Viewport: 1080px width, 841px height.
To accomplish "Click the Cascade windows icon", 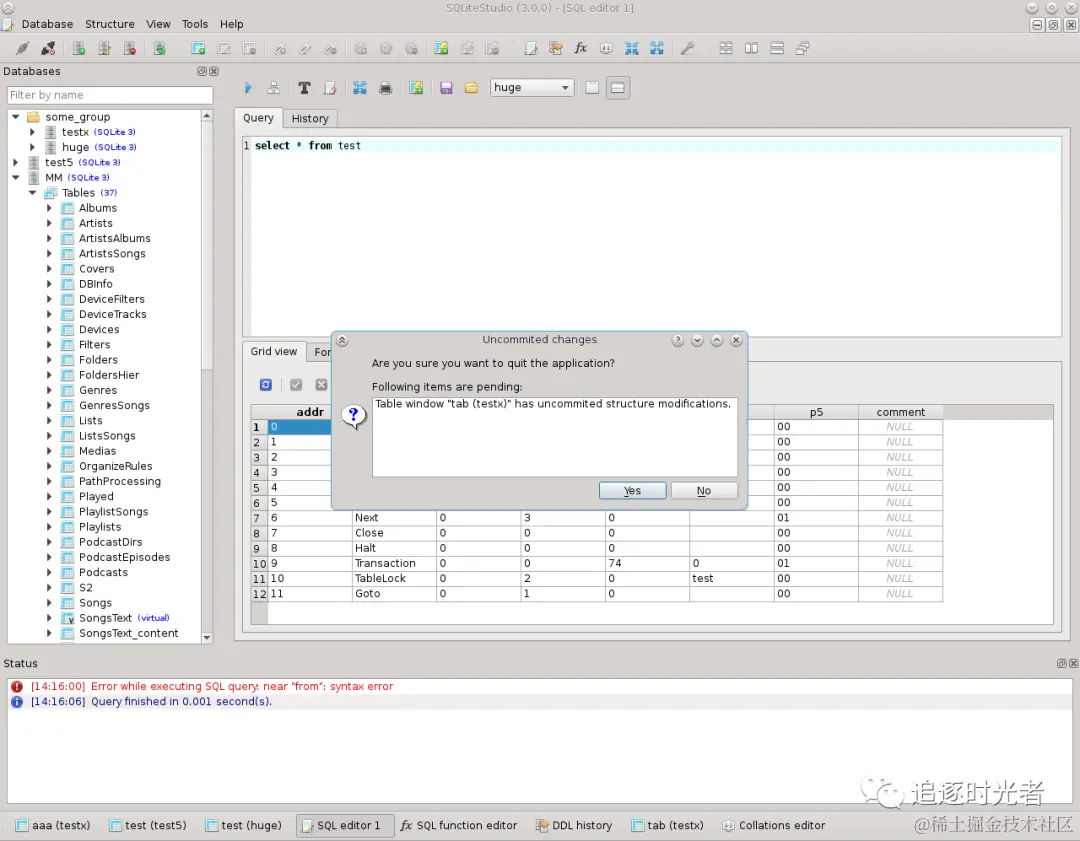I will (802, 48).
